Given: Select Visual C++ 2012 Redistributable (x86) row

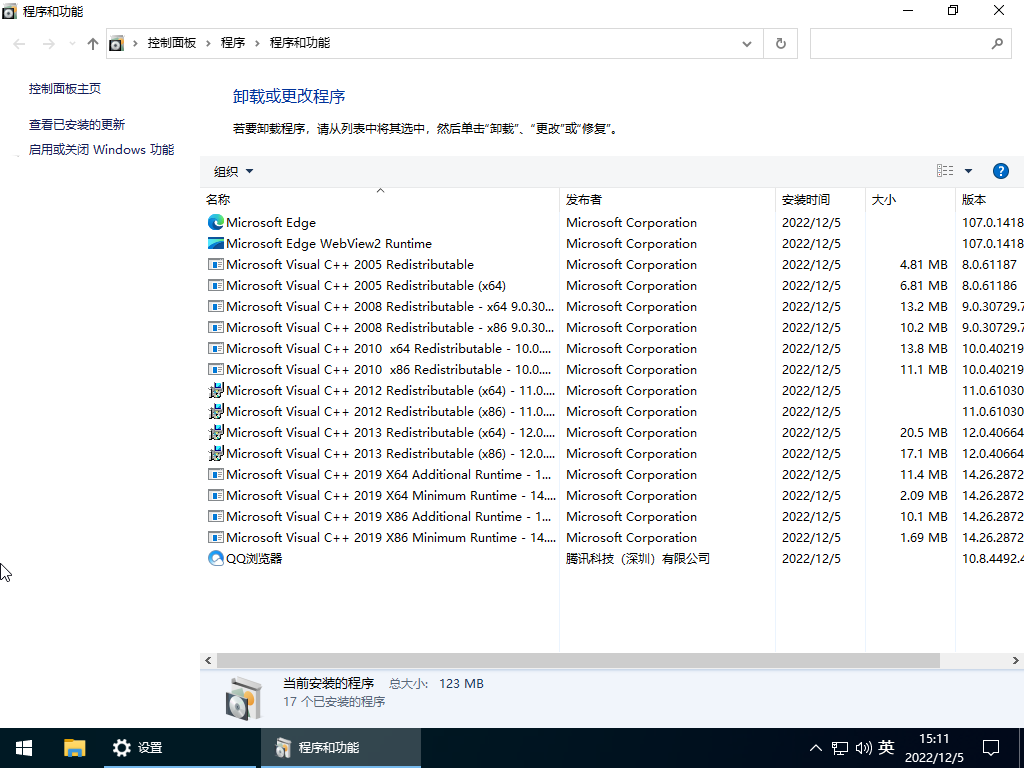Looking at the screenshot, I should click(x=612, y=411).
